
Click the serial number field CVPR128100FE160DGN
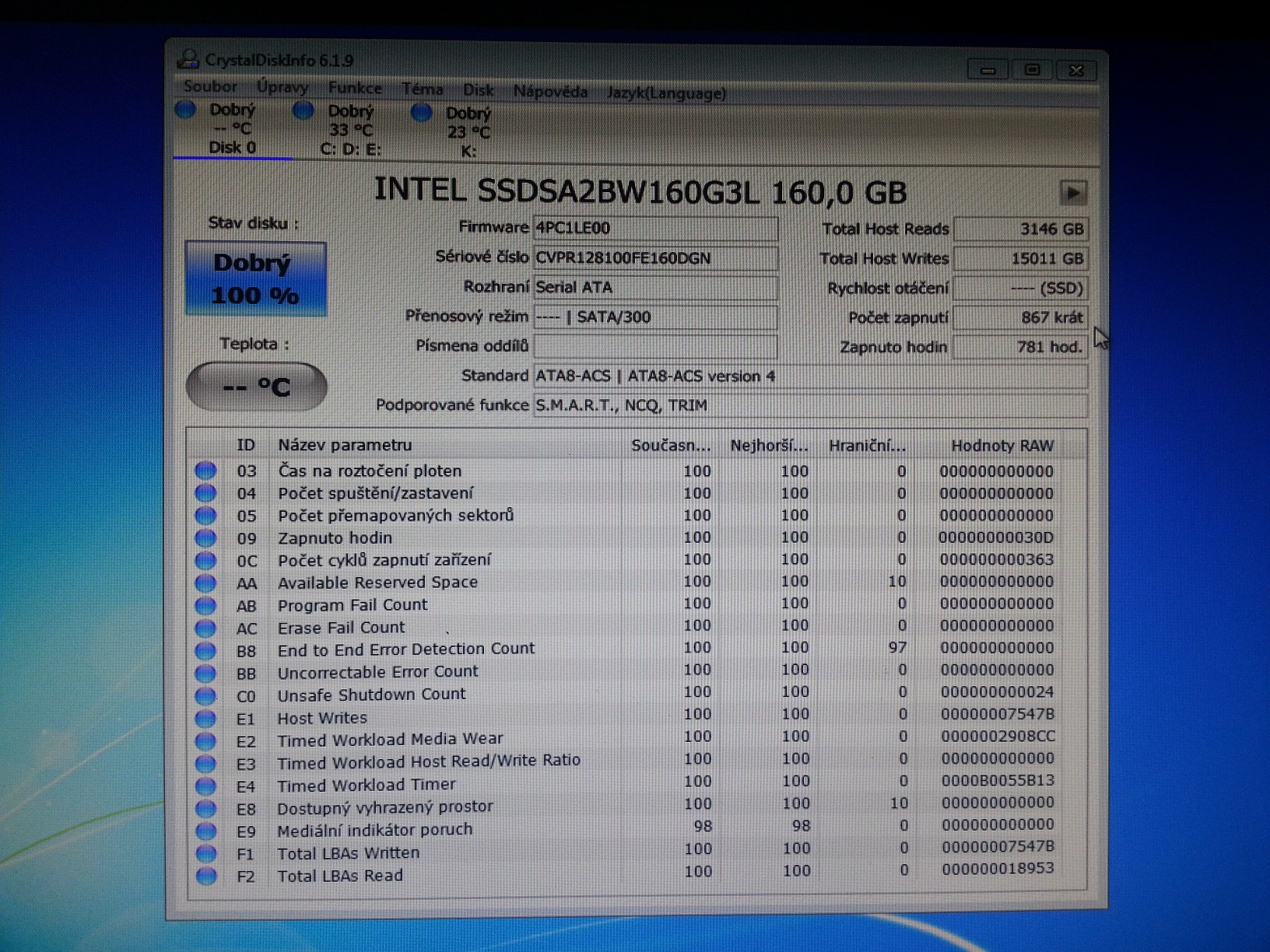[655, 257]
